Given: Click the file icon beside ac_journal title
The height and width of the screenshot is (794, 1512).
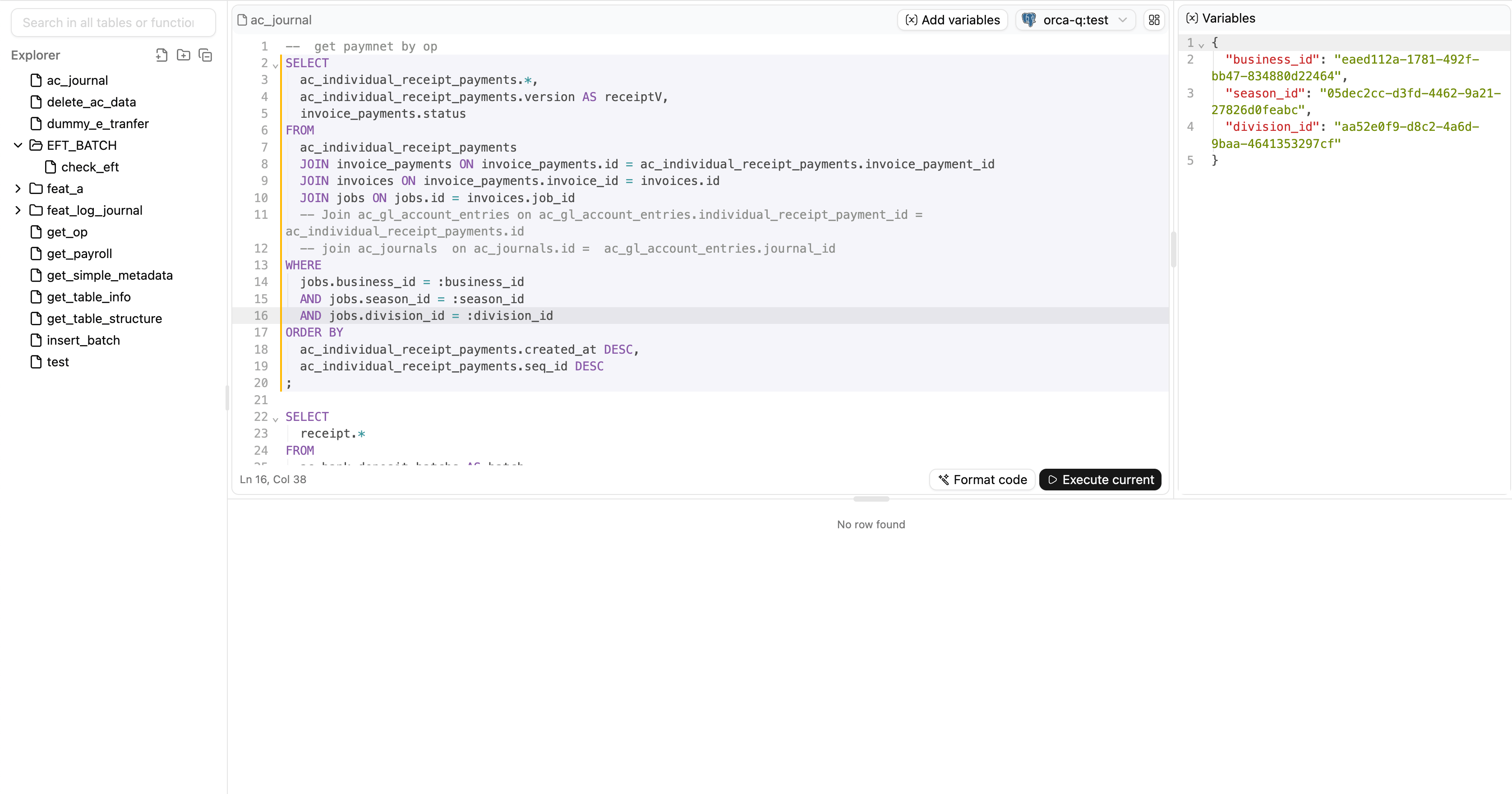Looking at the screenshot, I should click(242, 19).
